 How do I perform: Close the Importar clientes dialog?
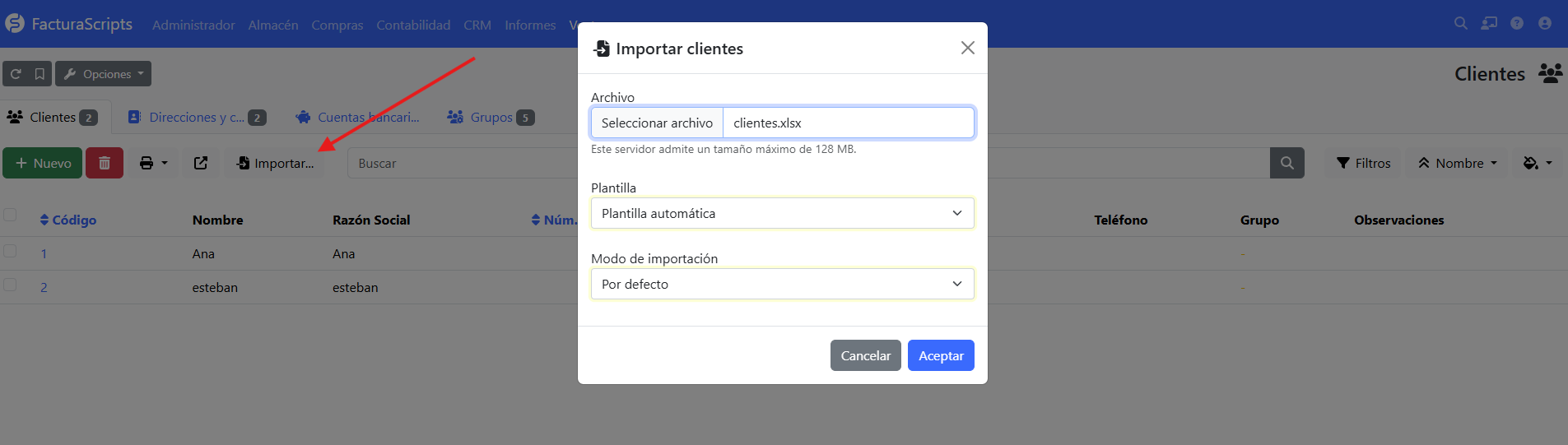[968, 48]
